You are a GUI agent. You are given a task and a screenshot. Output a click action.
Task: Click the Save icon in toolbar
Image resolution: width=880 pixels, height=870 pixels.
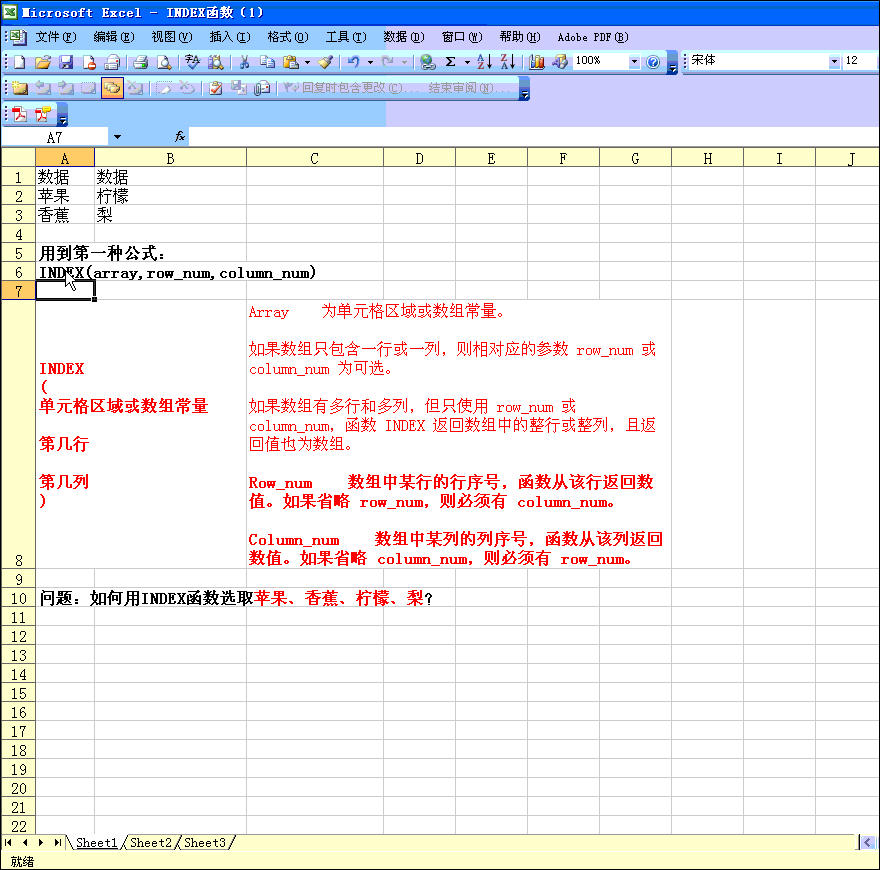click(x=66, y=62)
